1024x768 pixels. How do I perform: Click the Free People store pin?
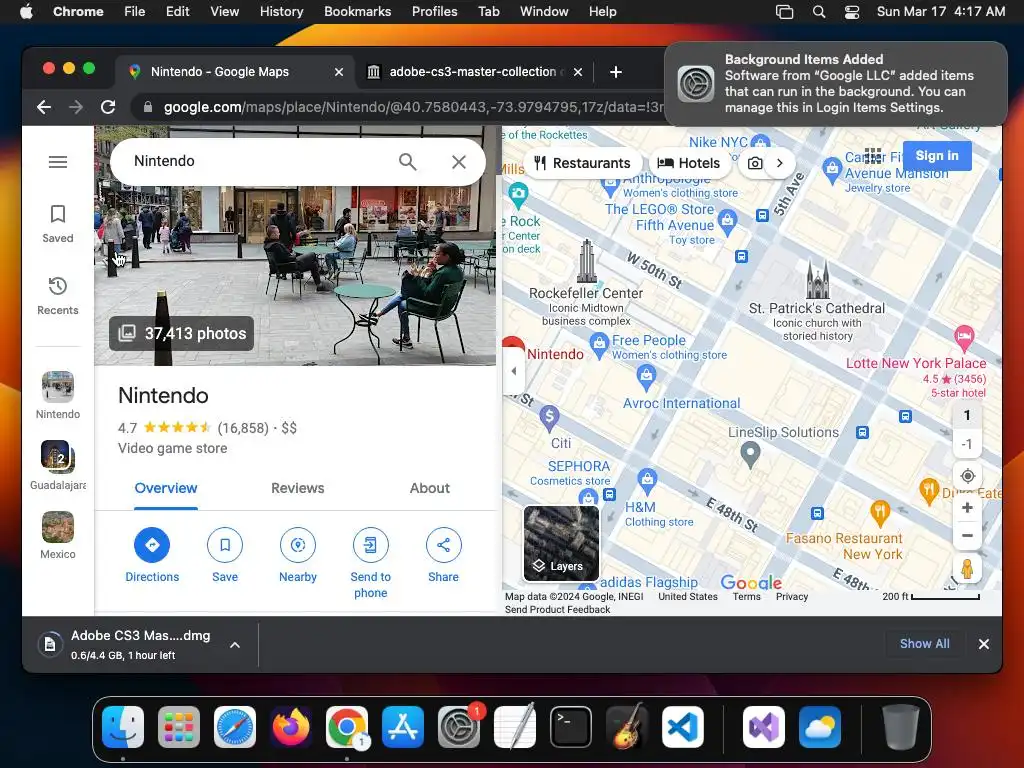click(599, 344)
